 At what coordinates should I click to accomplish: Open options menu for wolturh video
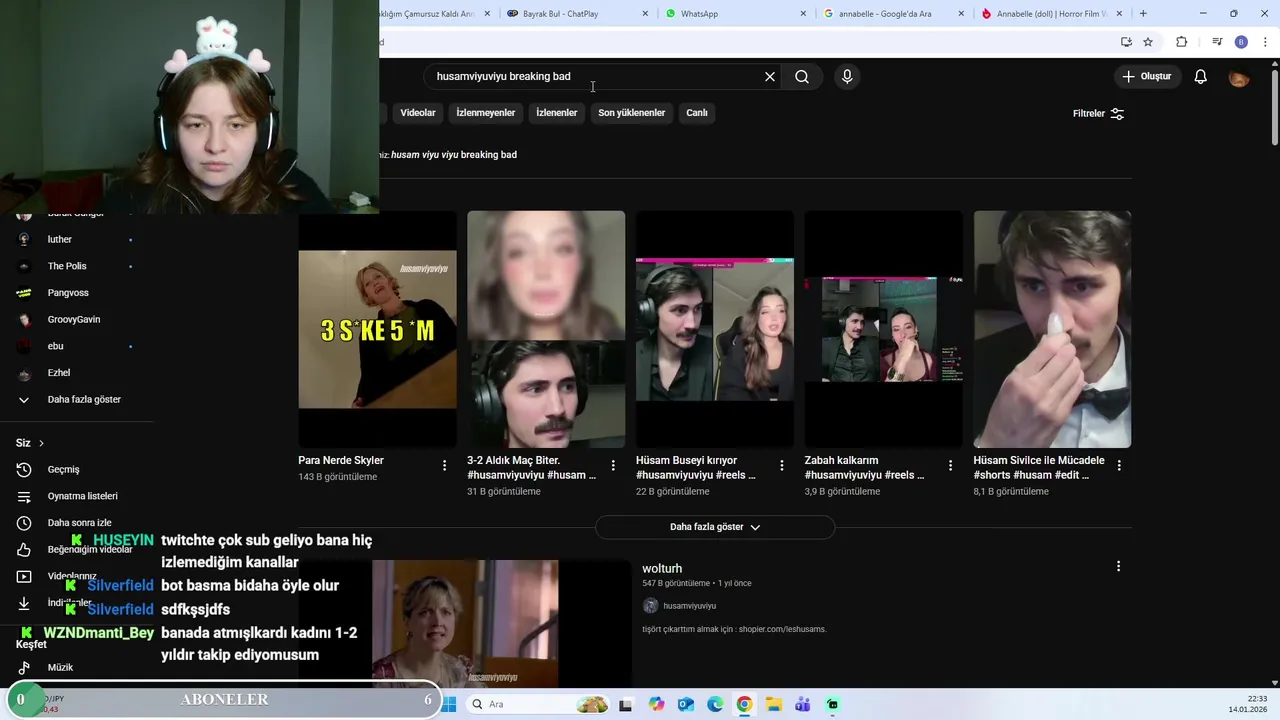point(1118,566)
